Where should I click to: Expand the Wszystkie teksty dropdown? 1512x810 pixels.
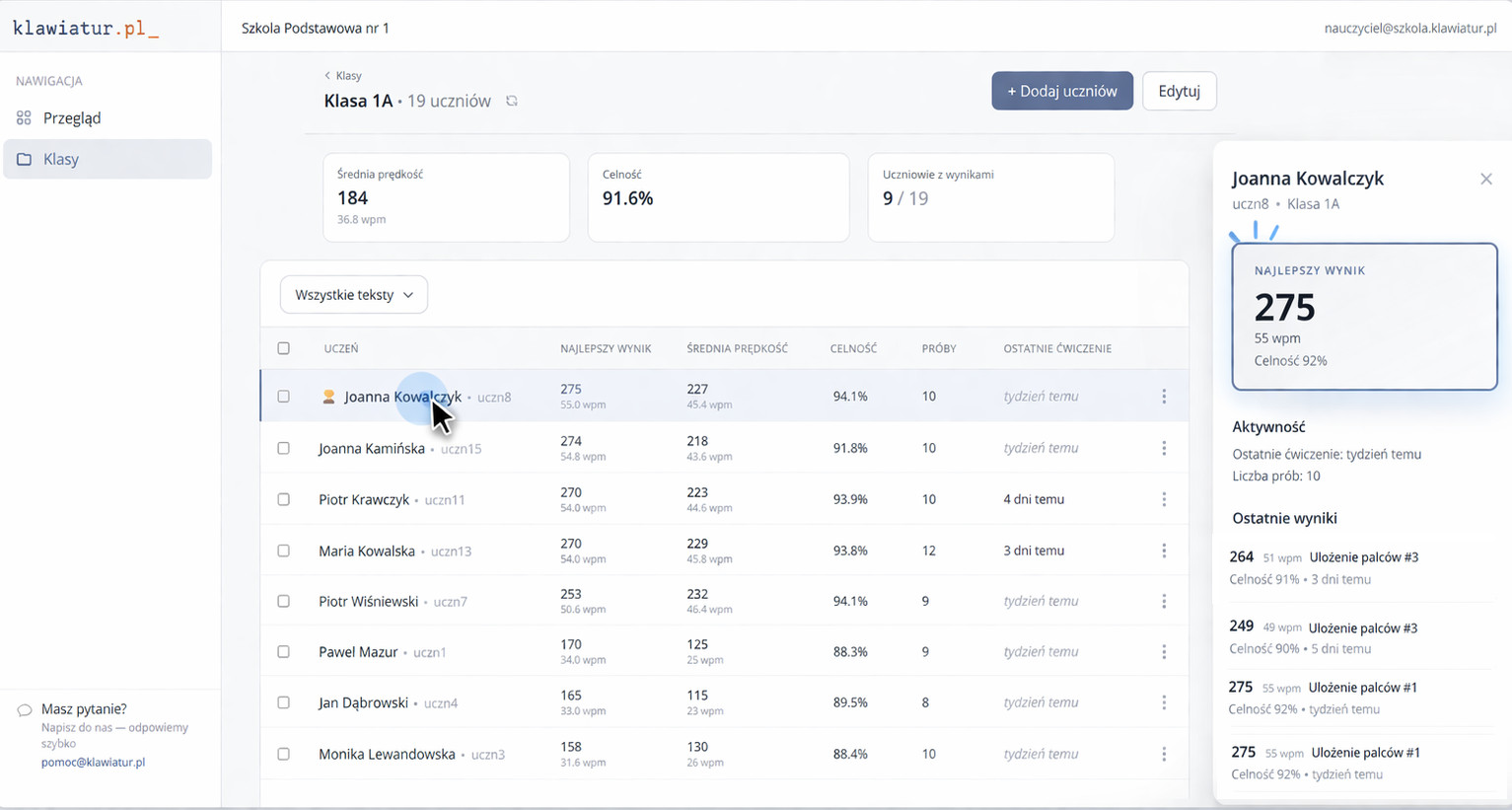point(353,295)
